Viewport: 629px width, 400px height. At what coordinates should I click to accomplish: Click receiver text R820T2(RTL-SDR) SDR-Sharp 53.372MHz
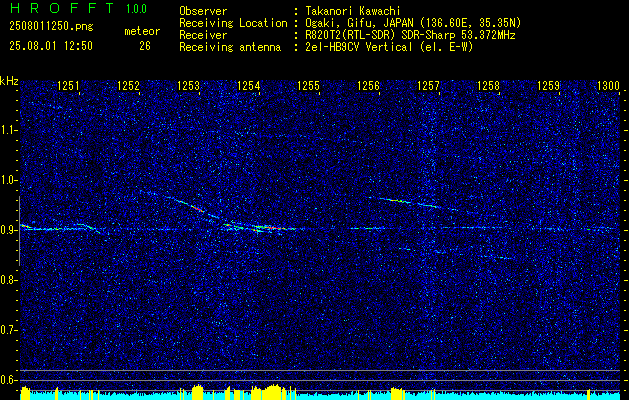(x=410, y=35)
